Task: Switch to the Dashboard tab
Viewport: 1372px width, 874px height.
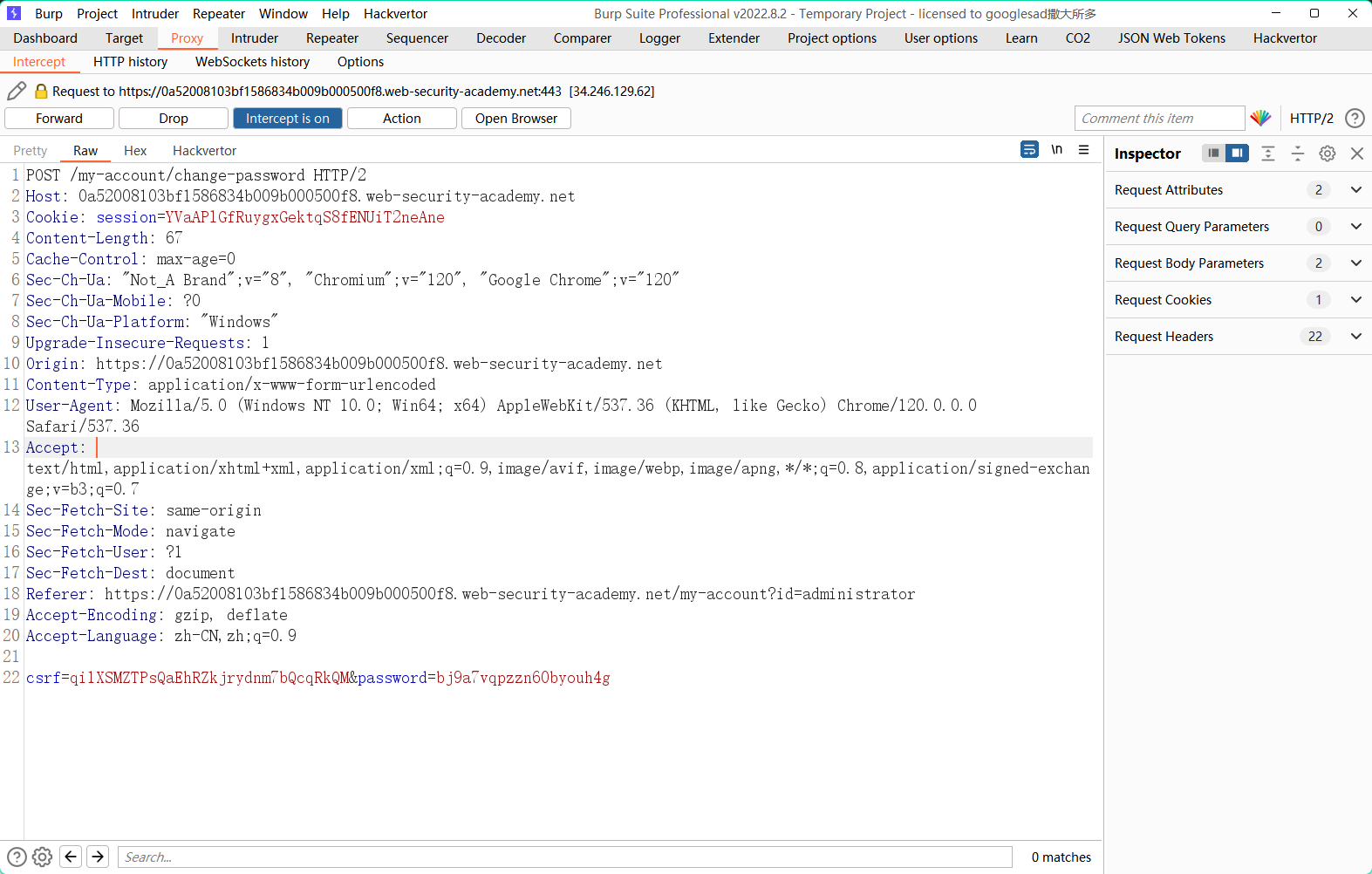Action: point(45,38)
